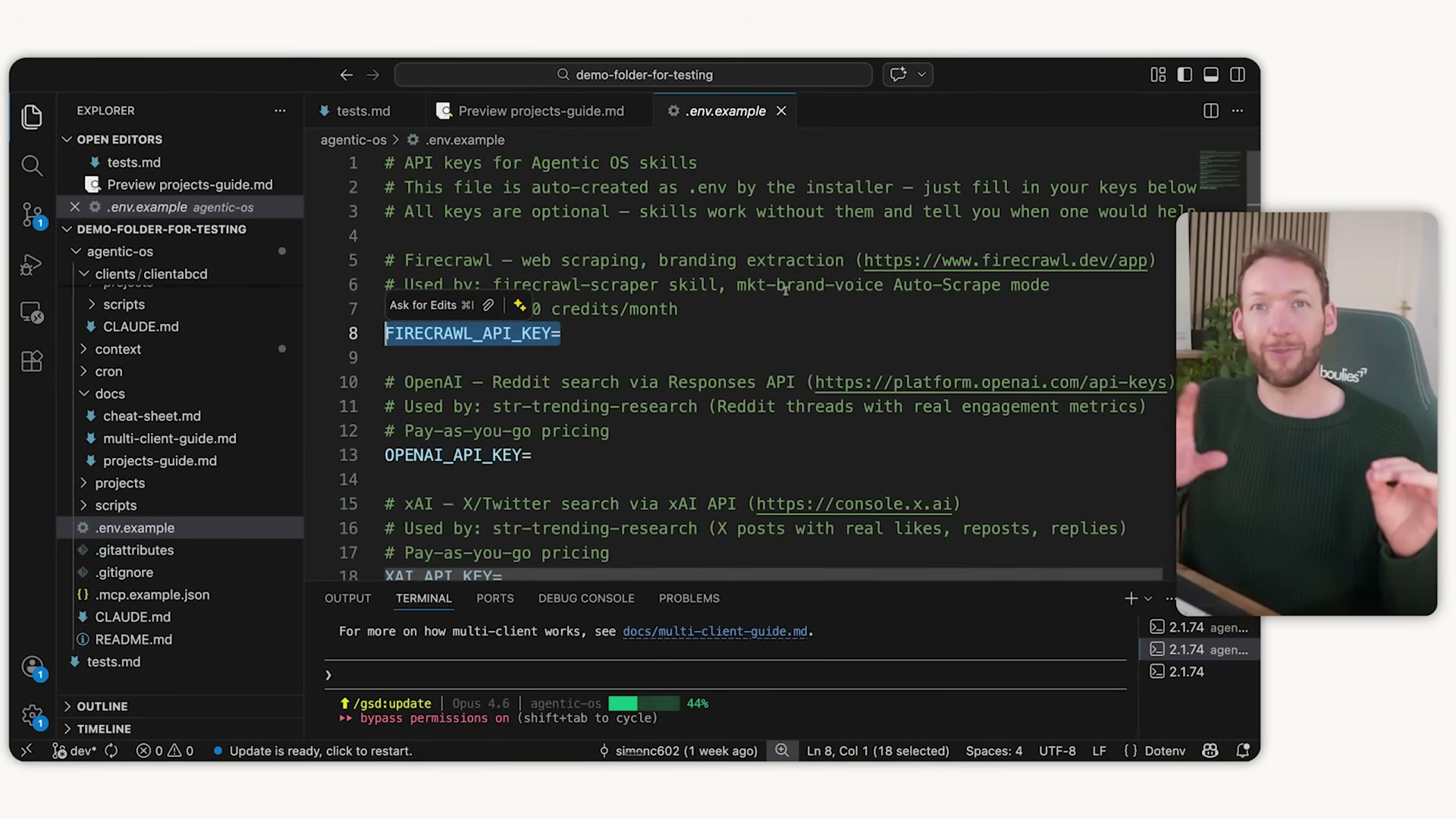
Task: Switch to the tests.md tab
Action: point(363,111)
